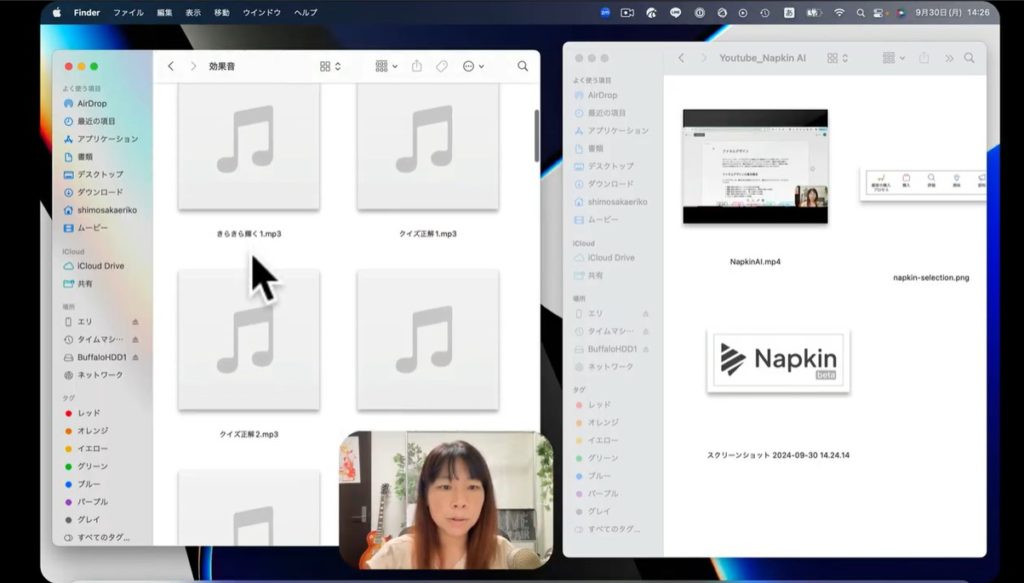
Task: Select the レッド red tag in sidebar
Action: pyautogui.click(x=89, y=413)
